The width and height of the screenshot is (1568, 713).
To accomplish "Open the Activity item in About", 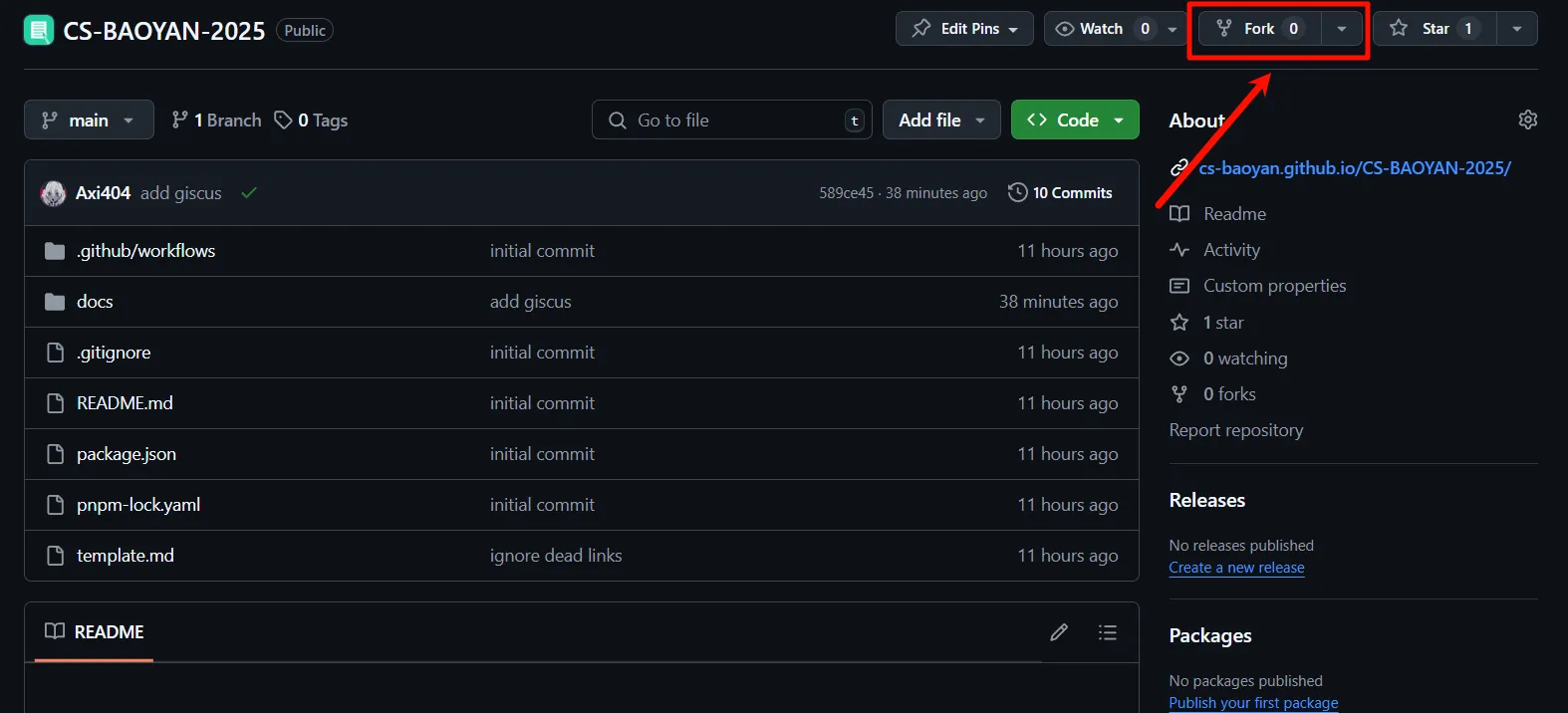I will click(x=1231, y=250).
